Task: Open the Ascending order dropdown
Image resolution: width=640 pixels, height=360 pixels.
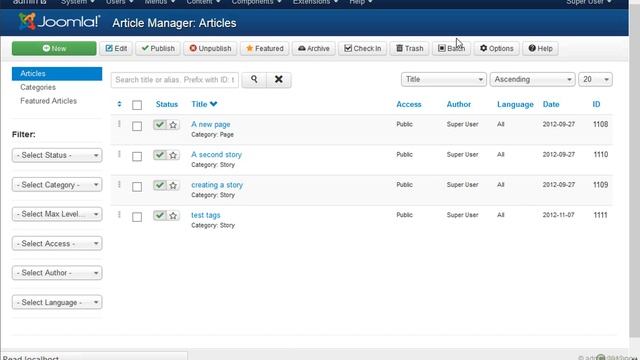Action: tap(532, 79)
